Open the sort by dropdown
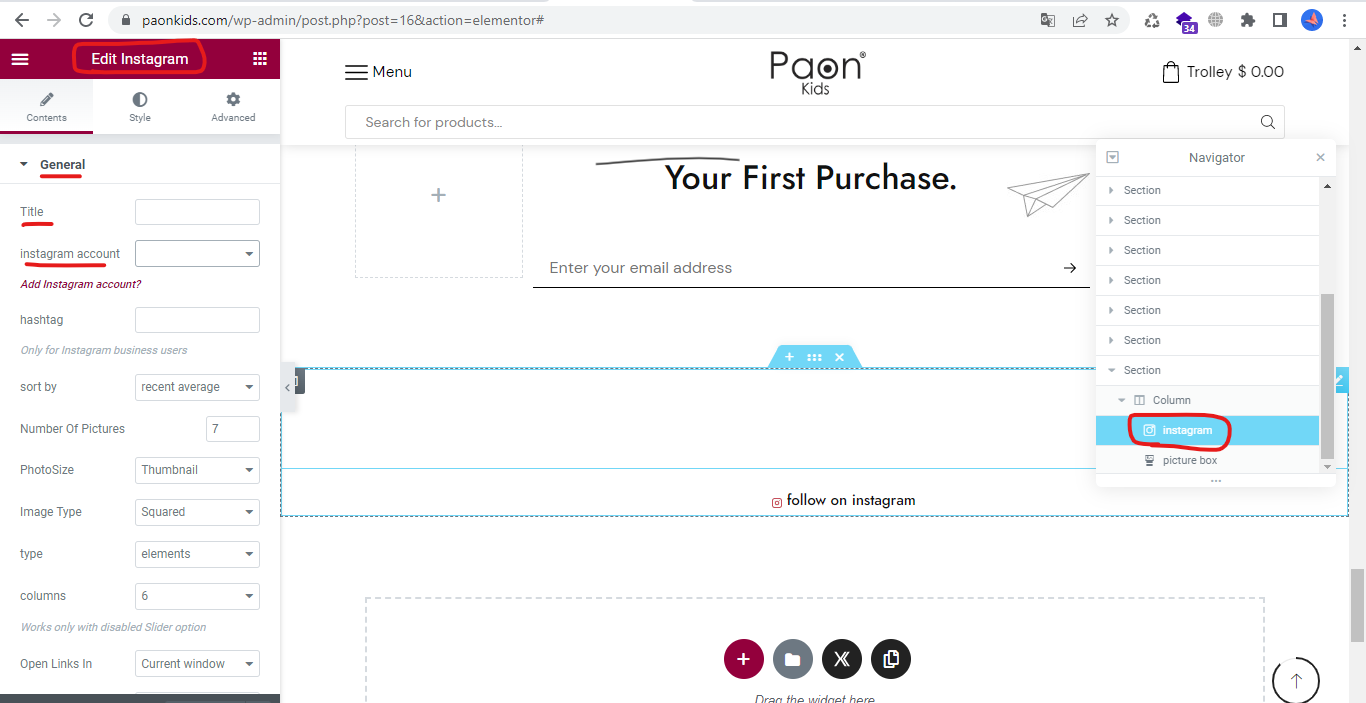The height and width of the screenshot is (703, 1366). (197, 387)
